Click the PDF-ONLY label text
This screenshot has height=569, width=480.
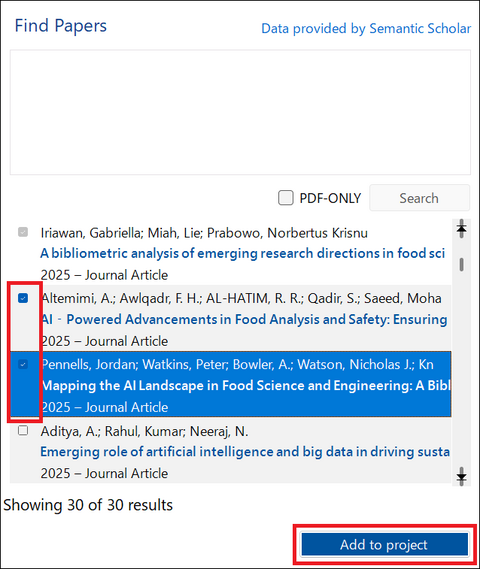coord(330,198)
